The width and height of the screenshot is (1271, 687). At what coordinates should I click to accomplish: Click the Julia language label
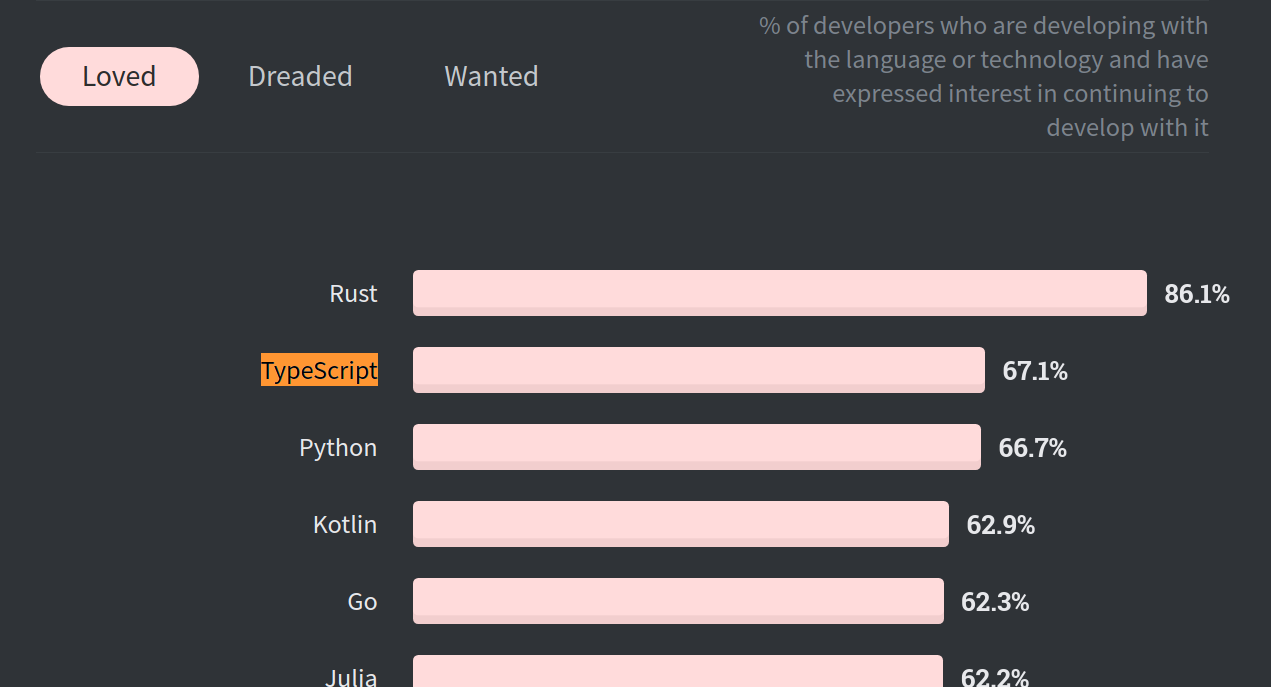point(351,676)
